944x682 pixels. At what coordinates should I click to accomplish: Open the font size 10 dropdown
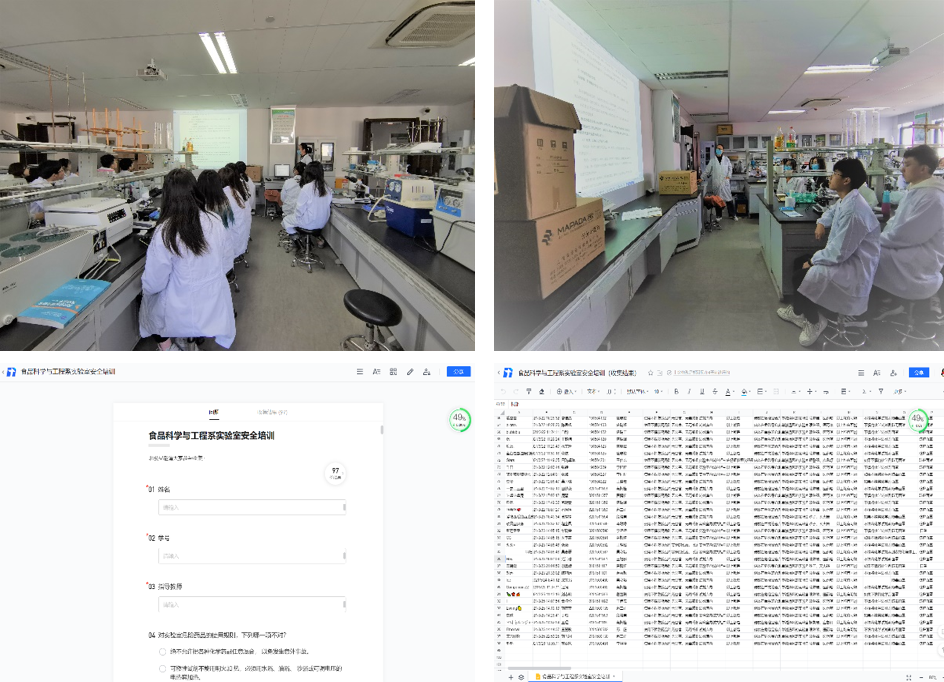659,392
